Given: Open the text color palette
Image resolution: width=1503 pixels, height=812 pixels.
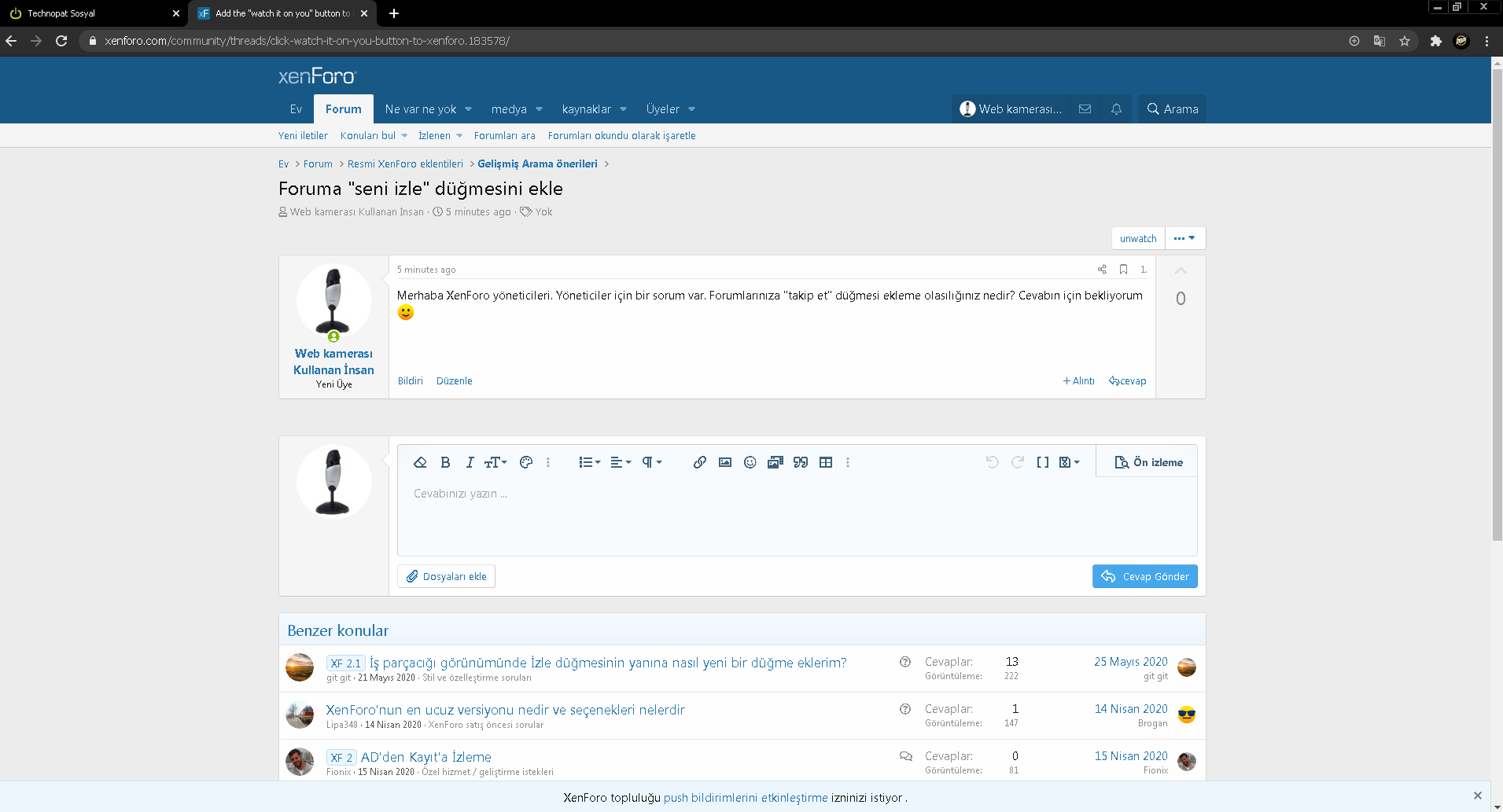Looking at the screenshot, I should click(x=526, y=462).
